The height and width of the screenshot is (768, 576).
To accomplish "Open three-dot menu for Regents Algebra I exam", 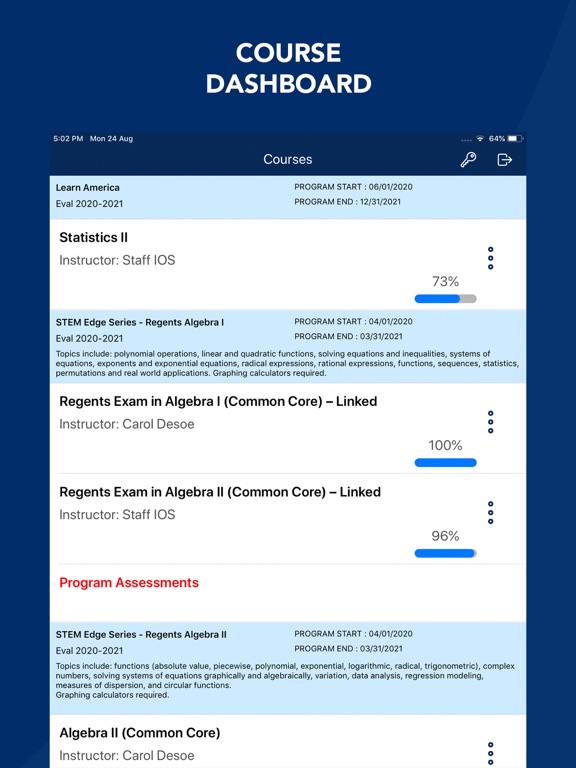I will pos(490,422).
